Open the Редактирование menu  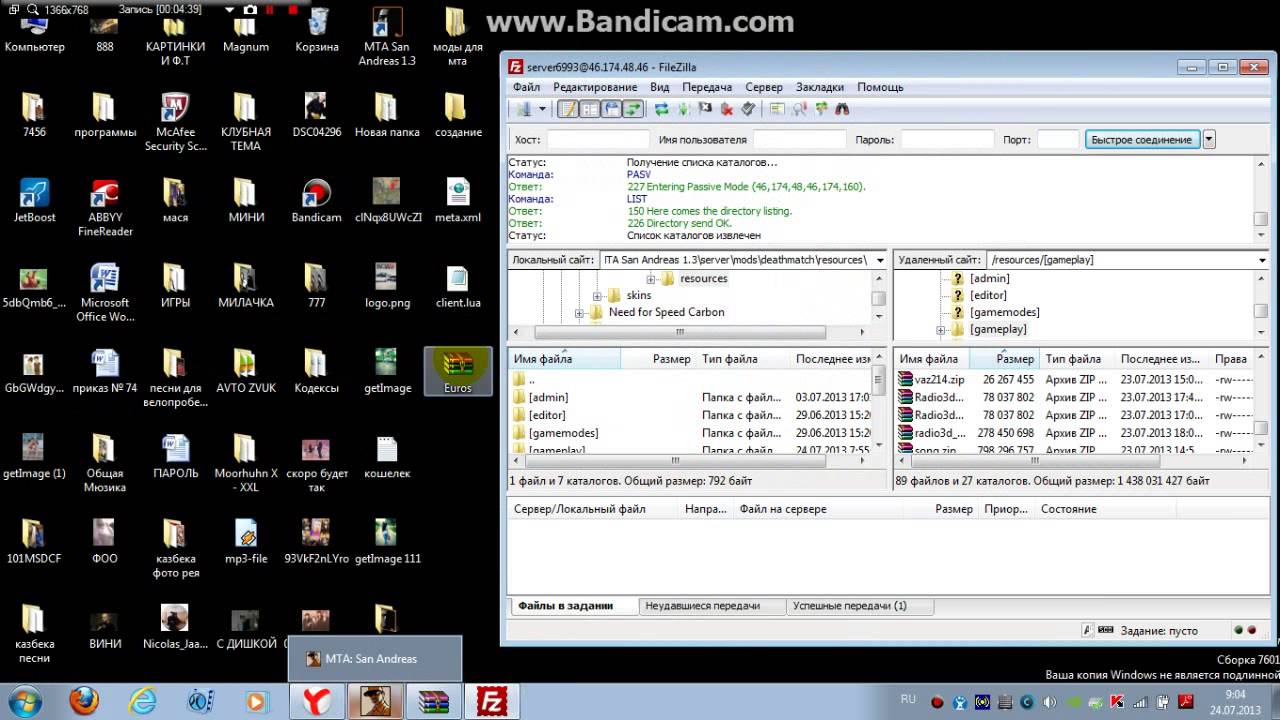click(595, 87)
